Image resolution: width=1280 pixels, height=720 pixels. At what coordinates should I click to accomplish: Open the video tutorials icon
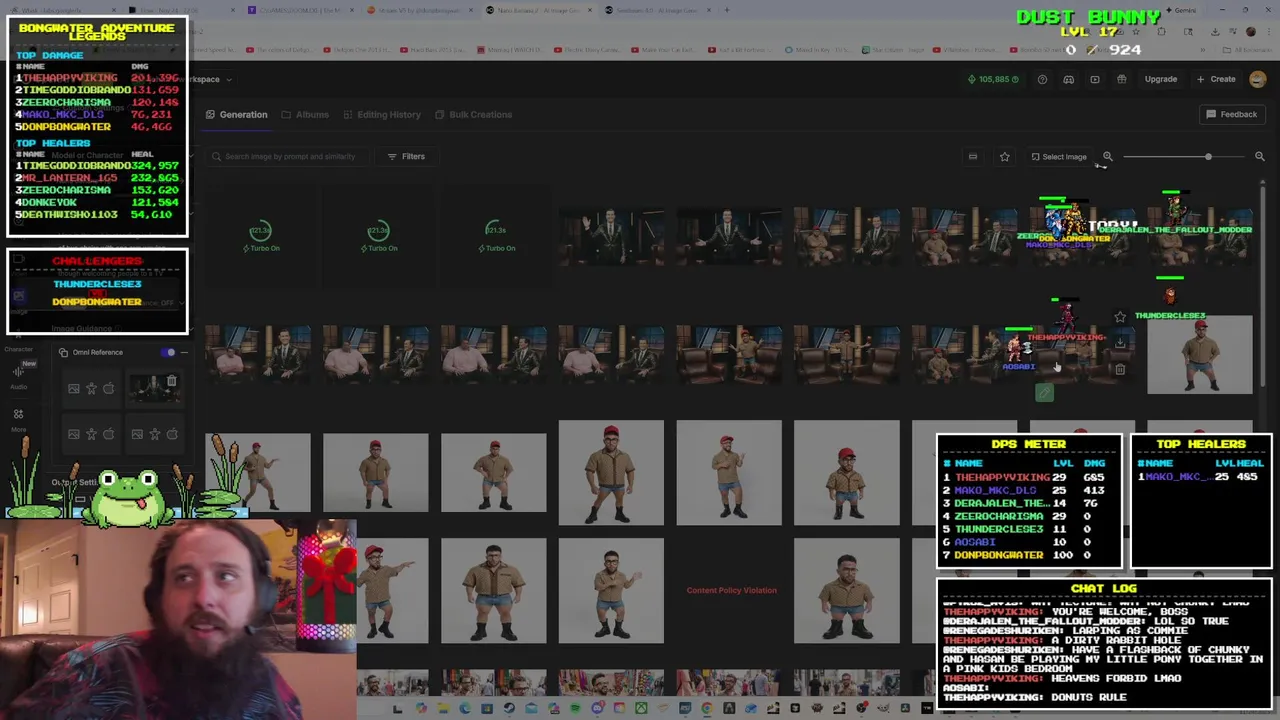tap(1095, 79)
